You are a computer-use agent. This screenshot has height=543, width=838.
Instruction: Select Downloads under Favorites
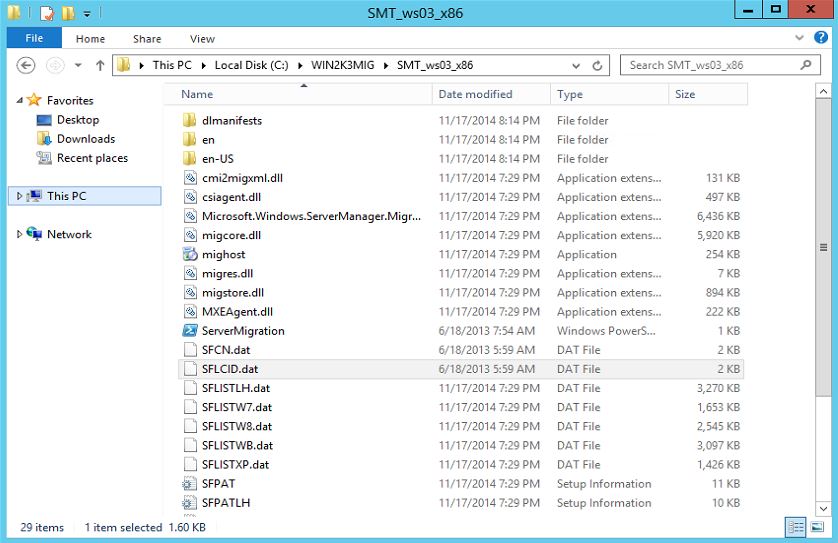coord(86,139)
